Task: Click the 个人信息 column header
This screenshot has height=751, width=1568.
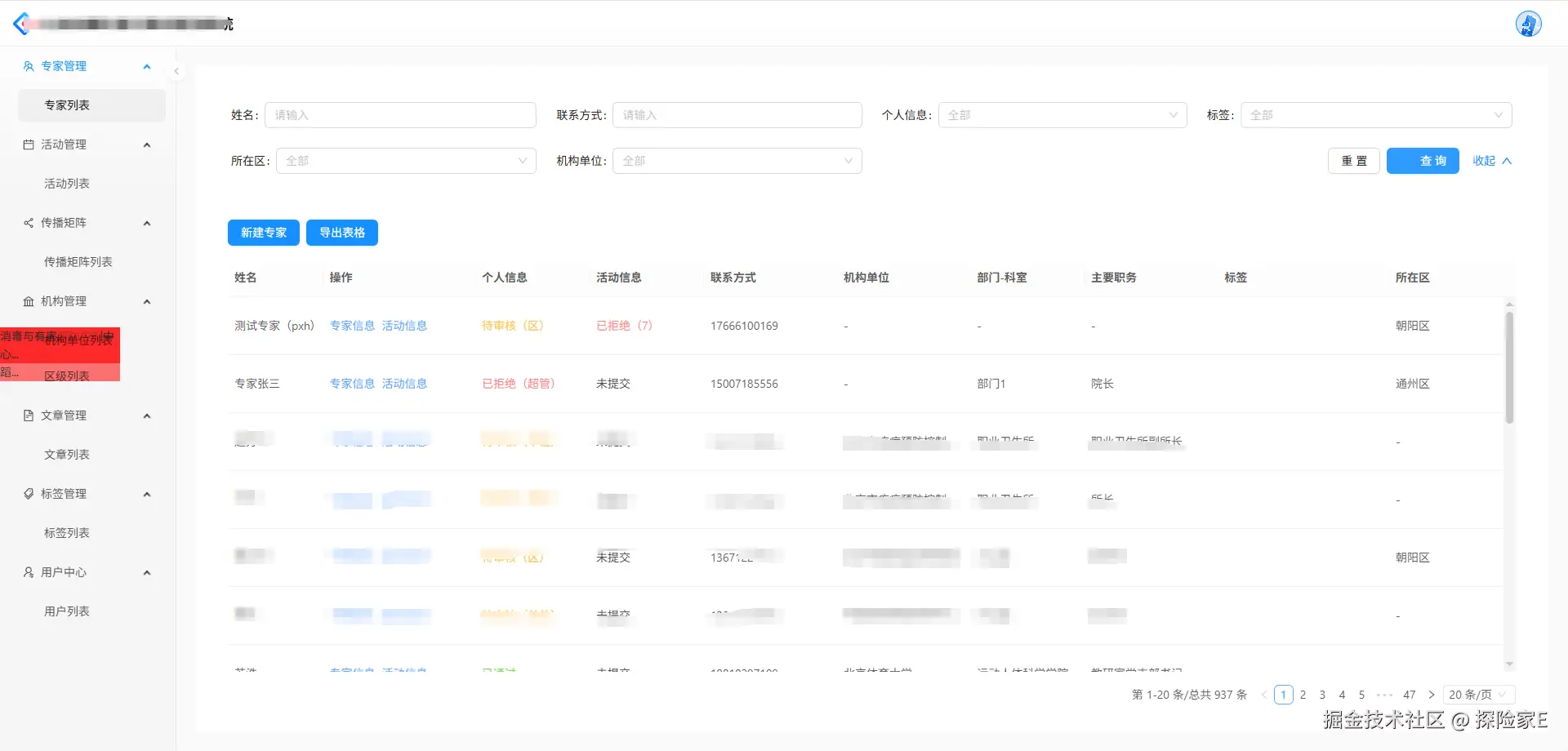Action: (505, 278)
